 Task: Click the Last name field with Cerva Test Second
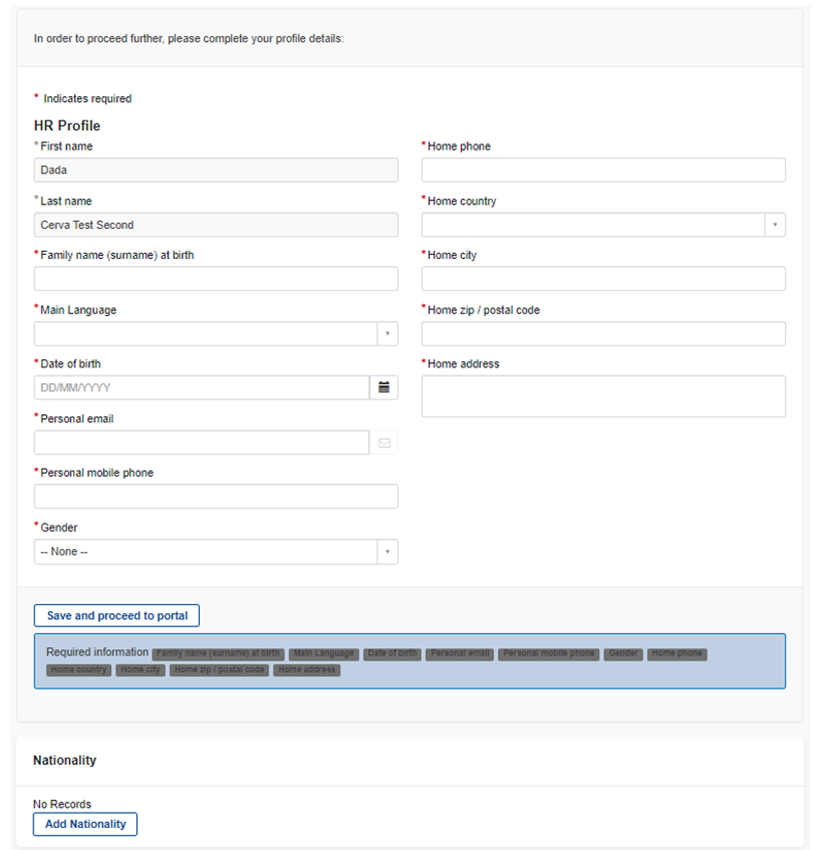[216, 224]
